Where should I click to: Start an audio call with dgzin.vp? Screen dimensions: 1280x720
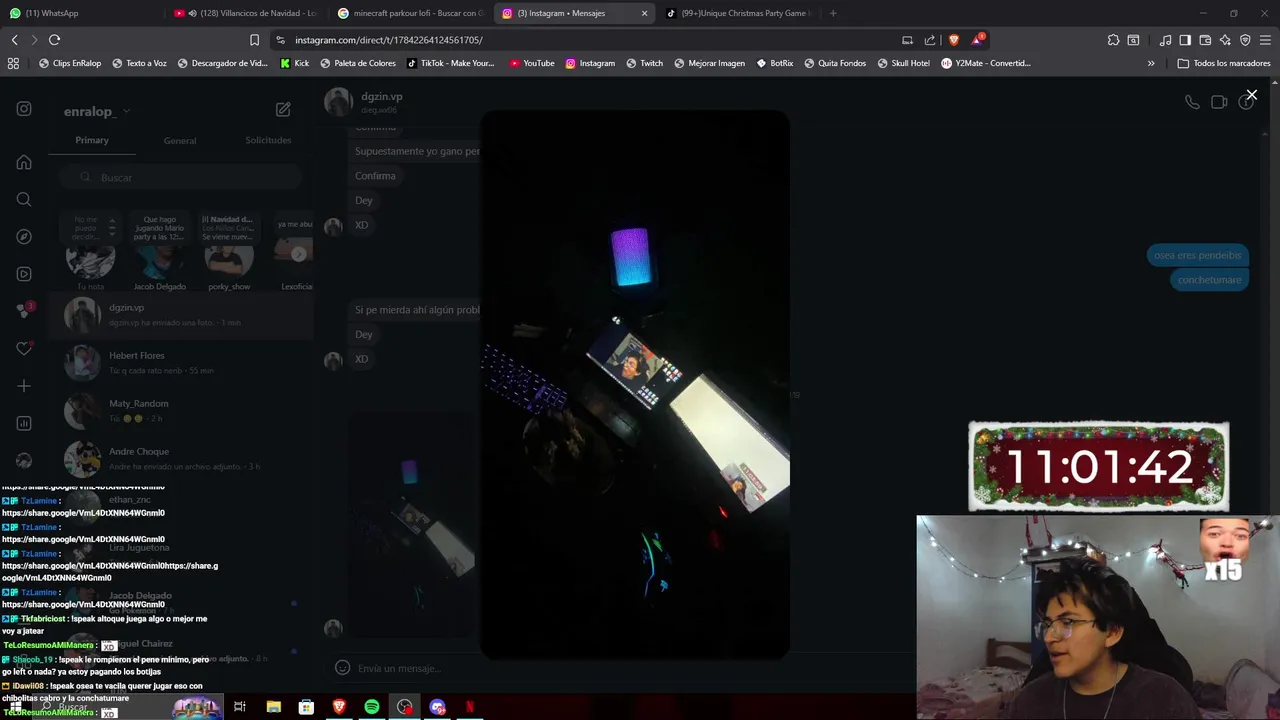click(1192, 102)
